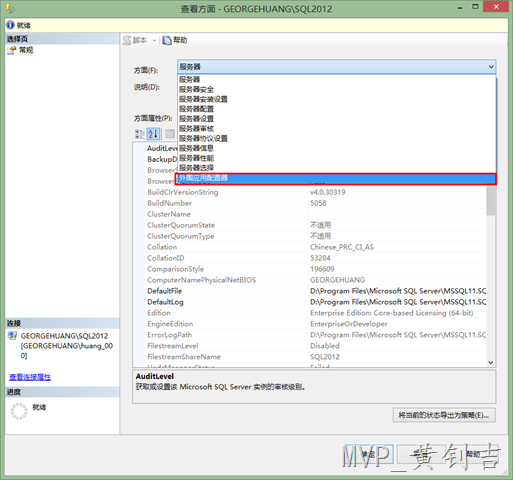Viewport: 513px width, 480px height.
Task: Click the 5058 build number value
Action: [x=318, y=203]
